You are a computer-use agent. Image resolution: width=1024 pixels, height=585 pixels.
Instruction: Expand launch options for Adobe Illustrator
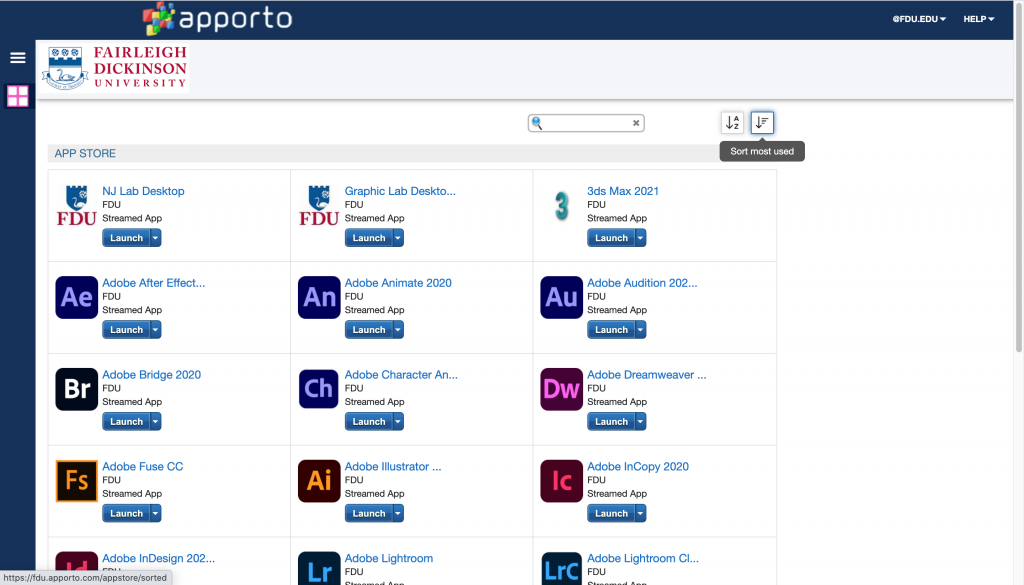398,513
